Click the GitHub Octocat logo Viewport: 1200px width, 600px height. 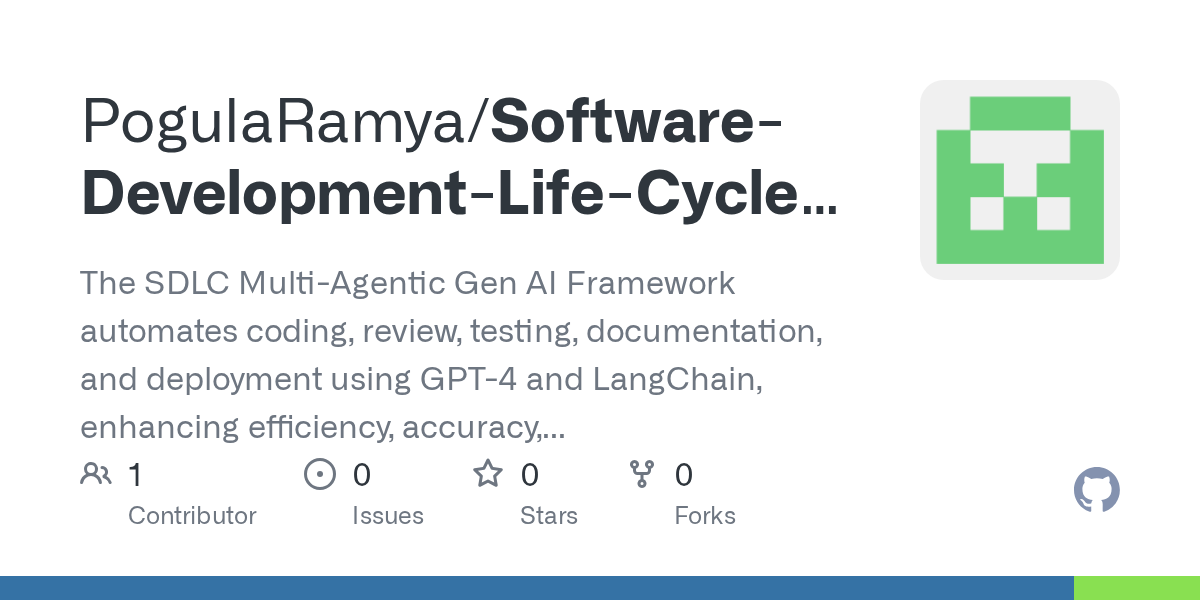(1096, 491)
